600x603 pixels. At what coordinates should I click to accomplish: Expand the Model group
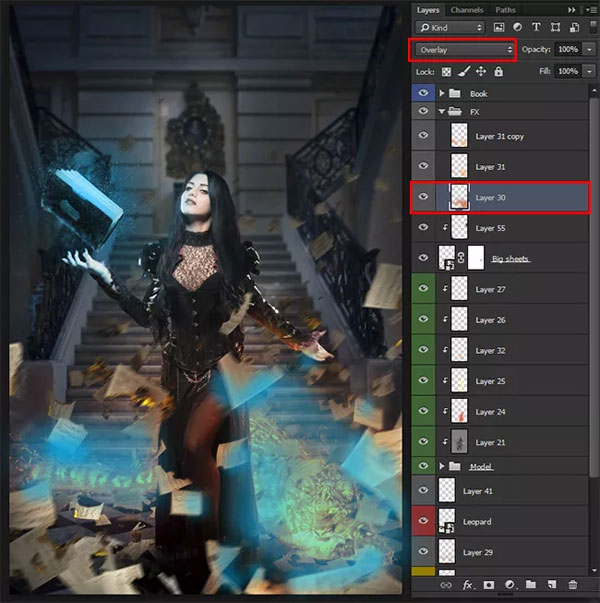(442, 466)
